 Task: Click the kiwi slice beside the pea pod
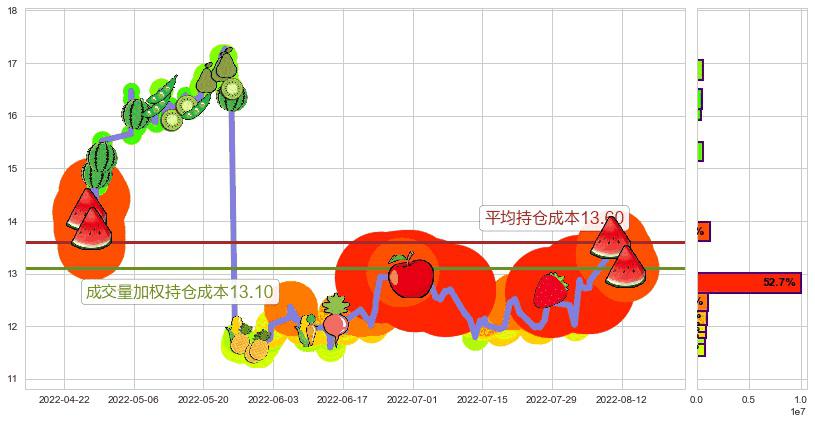pos(185,104)
